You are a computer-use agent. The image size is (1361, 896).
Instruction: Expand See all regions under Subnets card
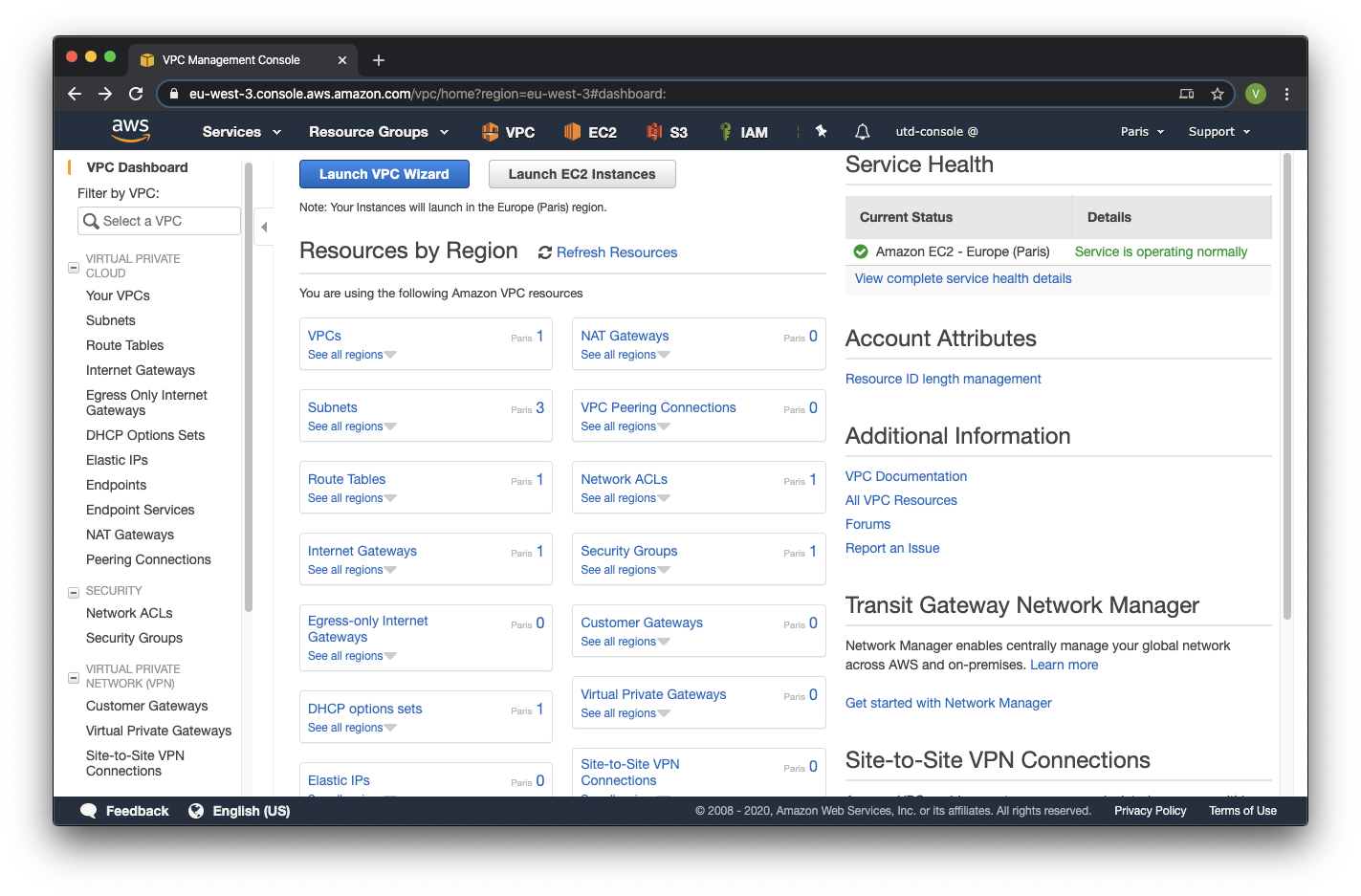coord(352,426)
